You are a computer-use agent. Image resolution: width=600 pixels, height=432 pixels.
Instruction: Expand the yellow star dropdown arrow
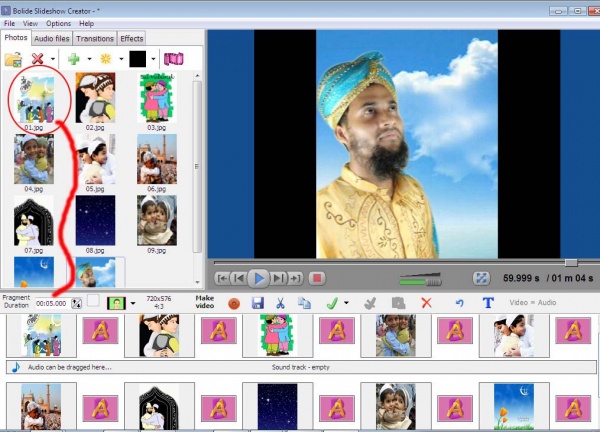tap(121, 59)
